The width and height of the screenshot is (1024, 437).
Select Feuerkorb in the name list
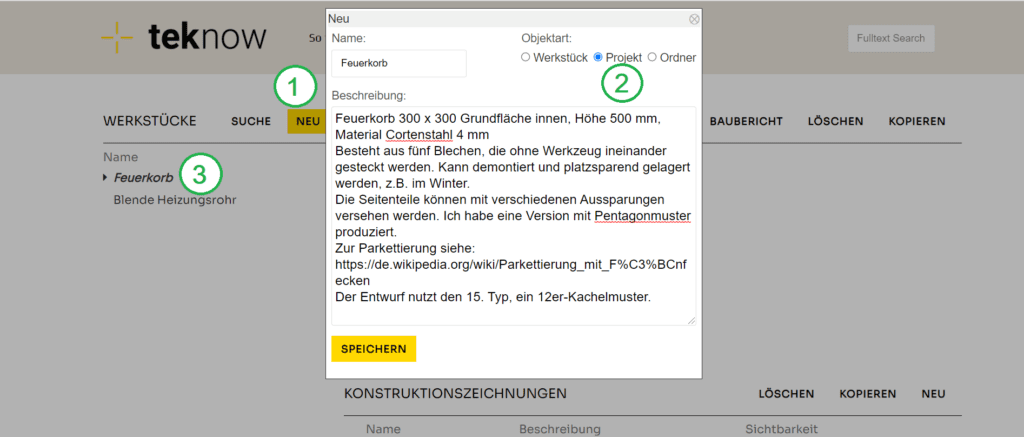click(x=144, y=178)
